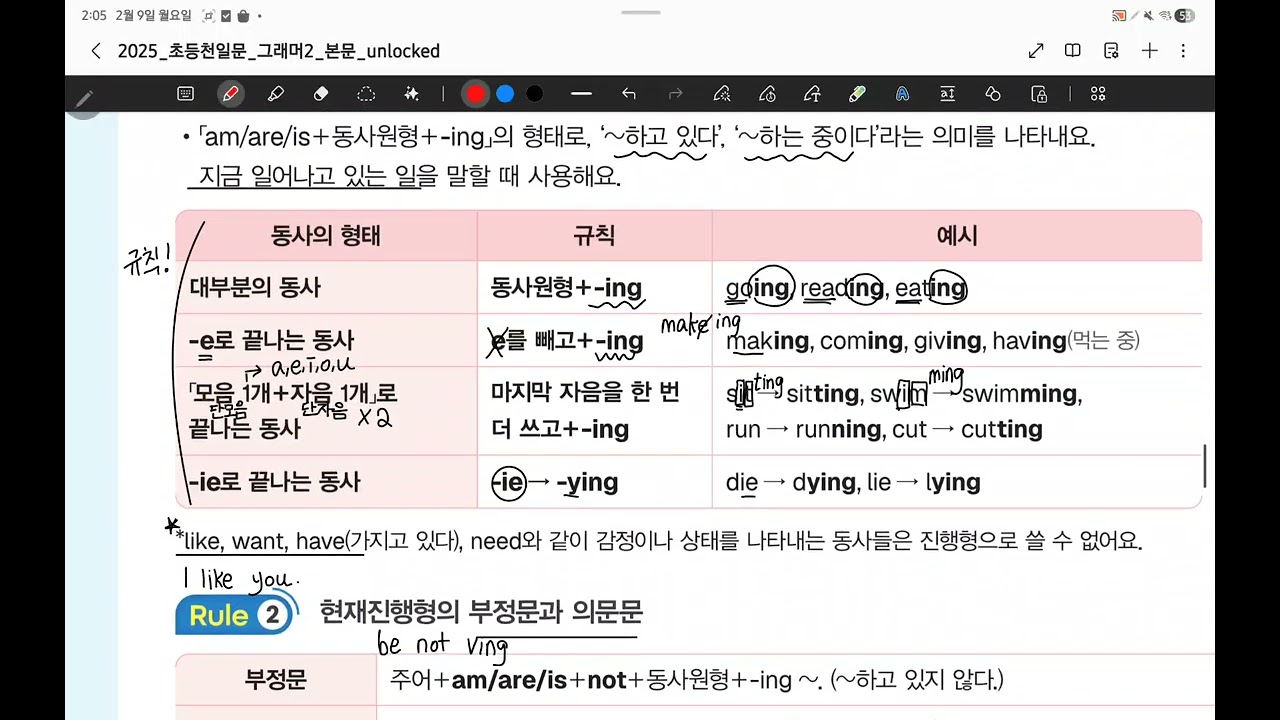
Task: Click the example die → dying
Action: [791, 483]
